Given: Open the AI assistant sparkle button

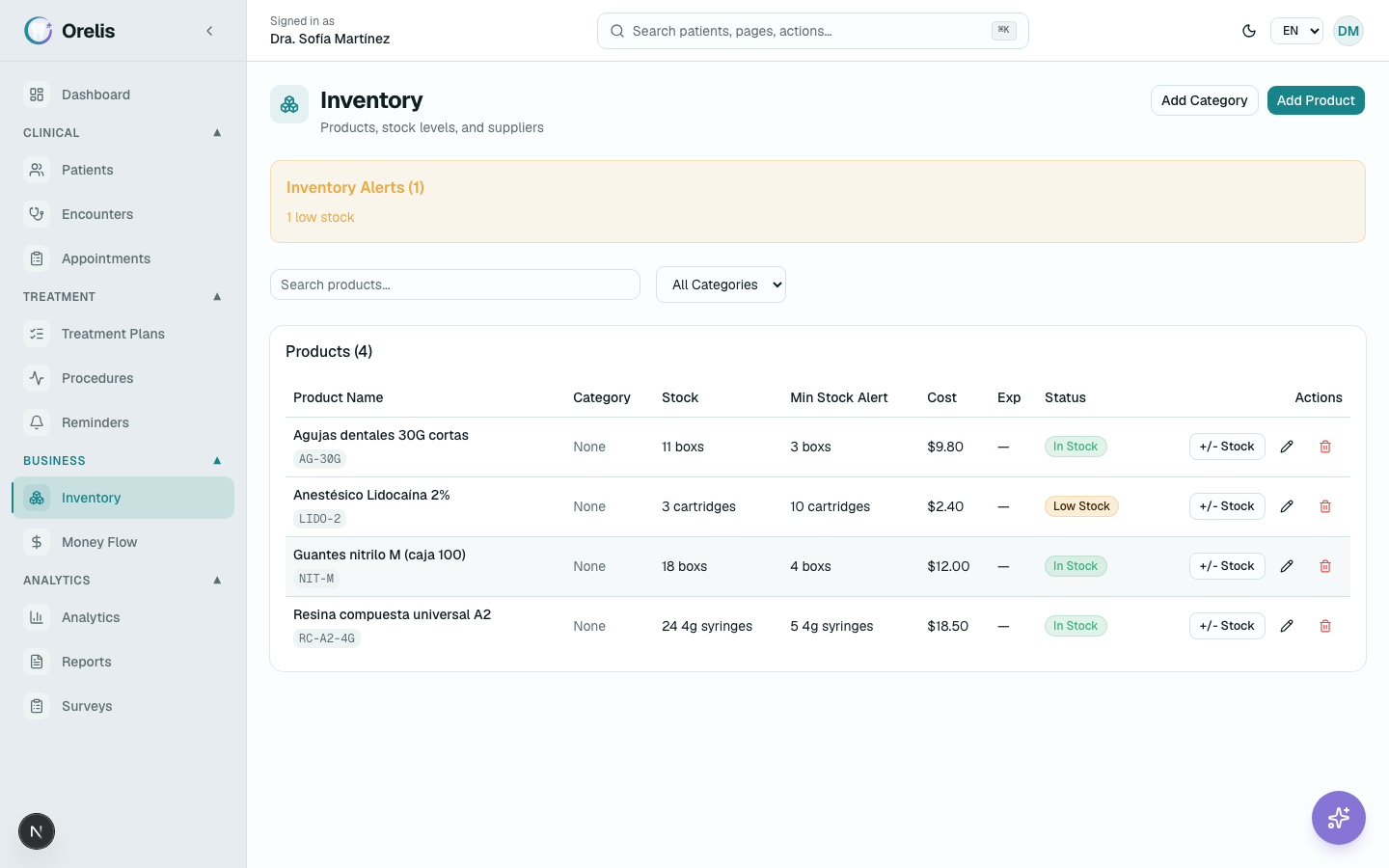Looking at the screenshot, I should (1339, 818).
